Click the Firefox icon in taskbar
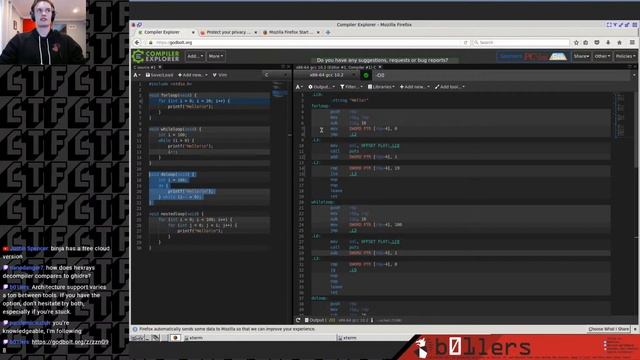The width and height of the screenshot is (640, 360). 176,338
